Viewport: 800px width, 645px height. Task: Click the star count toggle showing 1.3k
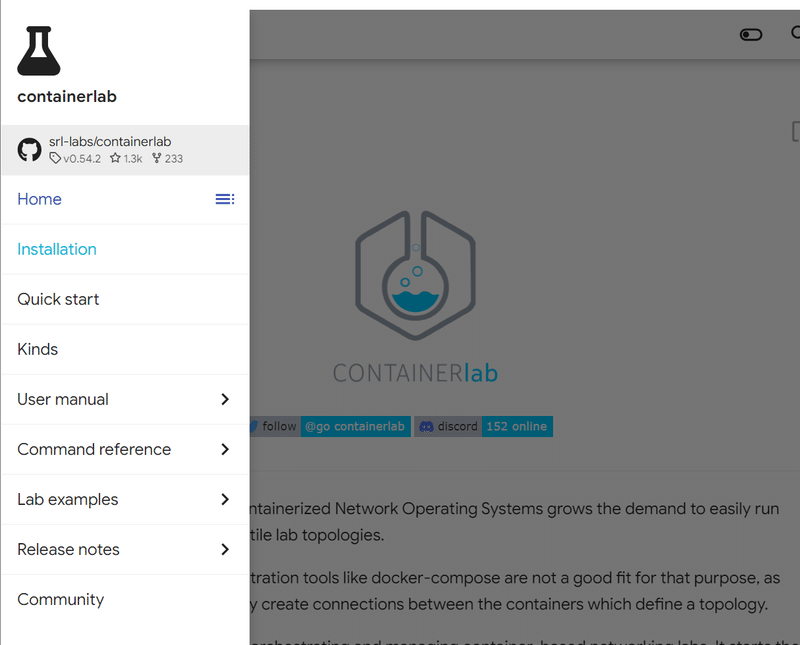(125, 158)
